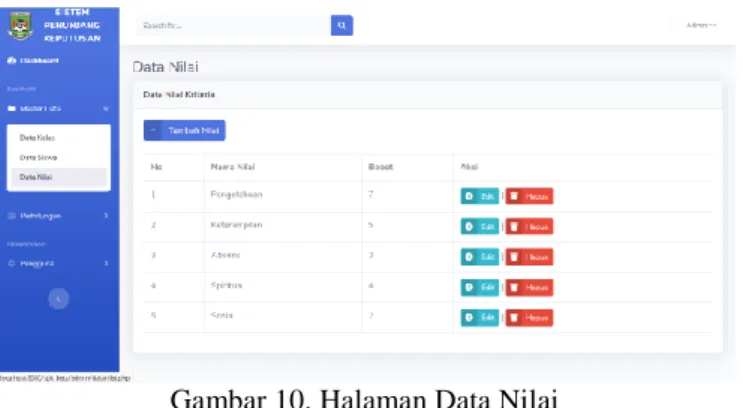The height and width of the screenshot is (408, 743).
Task: Click the Data Nilai page heading
Action: [165, 67]
